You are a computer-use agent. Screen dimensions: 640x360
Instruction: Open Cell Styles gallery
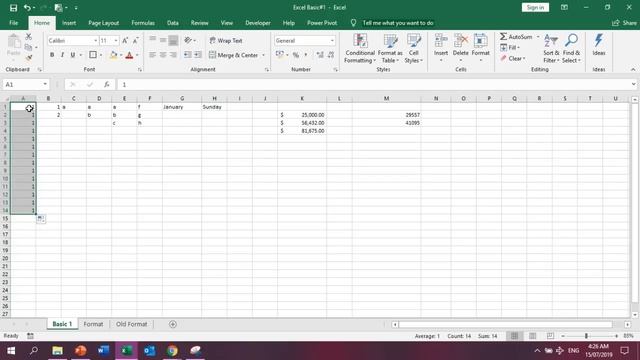(x=413, y=49)
